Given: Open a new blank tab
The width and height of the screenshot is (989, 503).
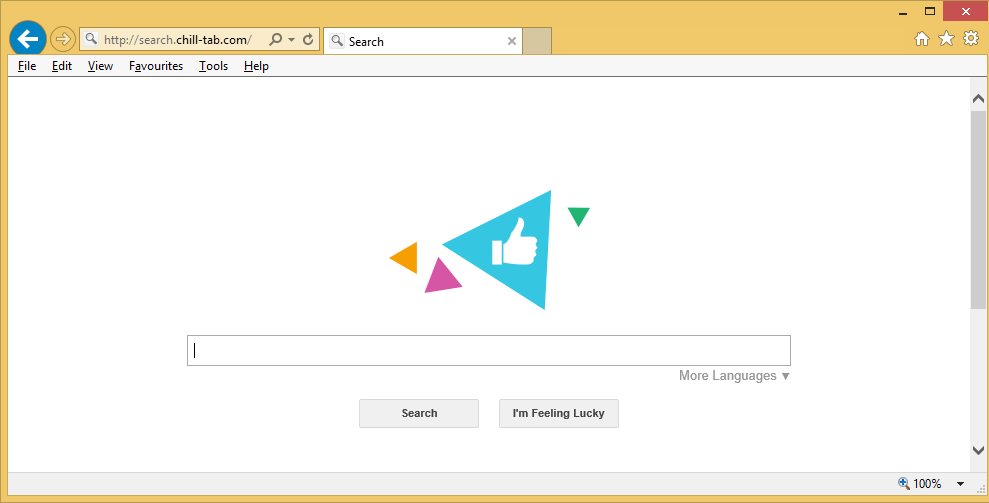Looking at the screenshot, I should pyautogui.click(x=537, y=41).
